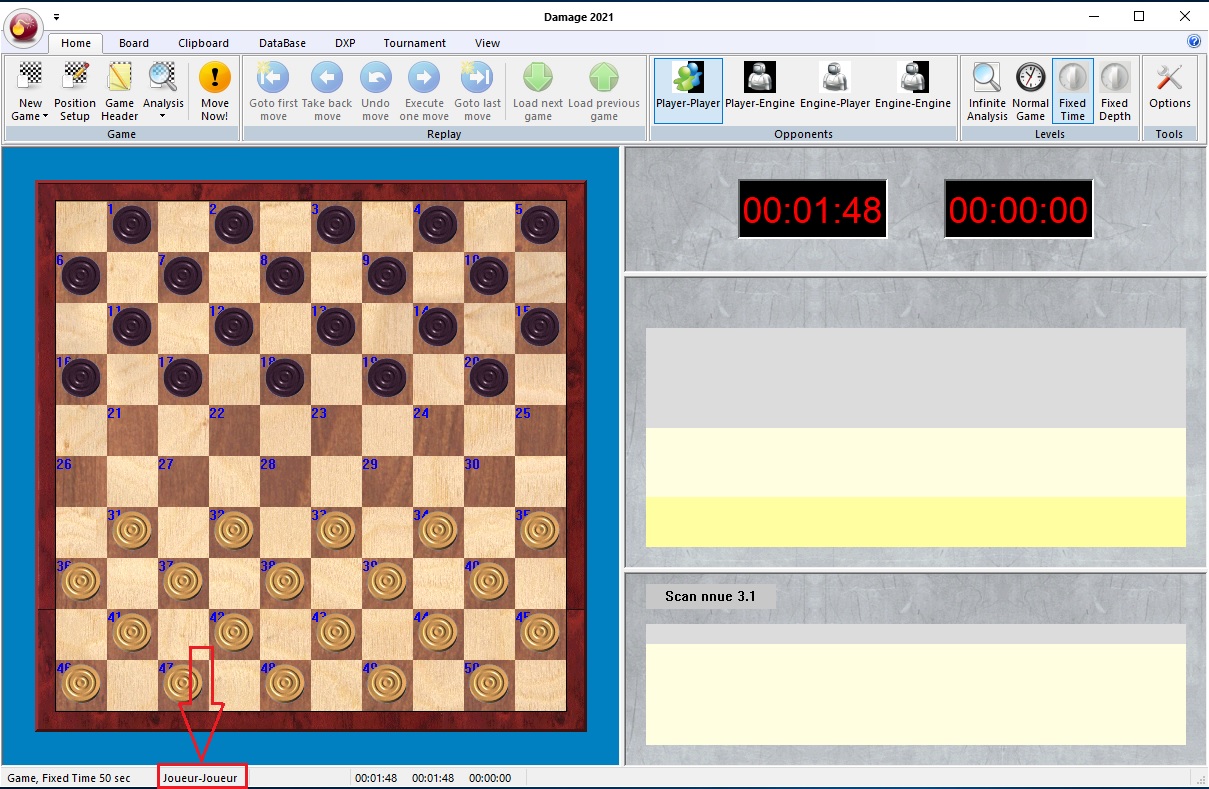
Task: Select the white piece on square 32
Action: (233, 530)
